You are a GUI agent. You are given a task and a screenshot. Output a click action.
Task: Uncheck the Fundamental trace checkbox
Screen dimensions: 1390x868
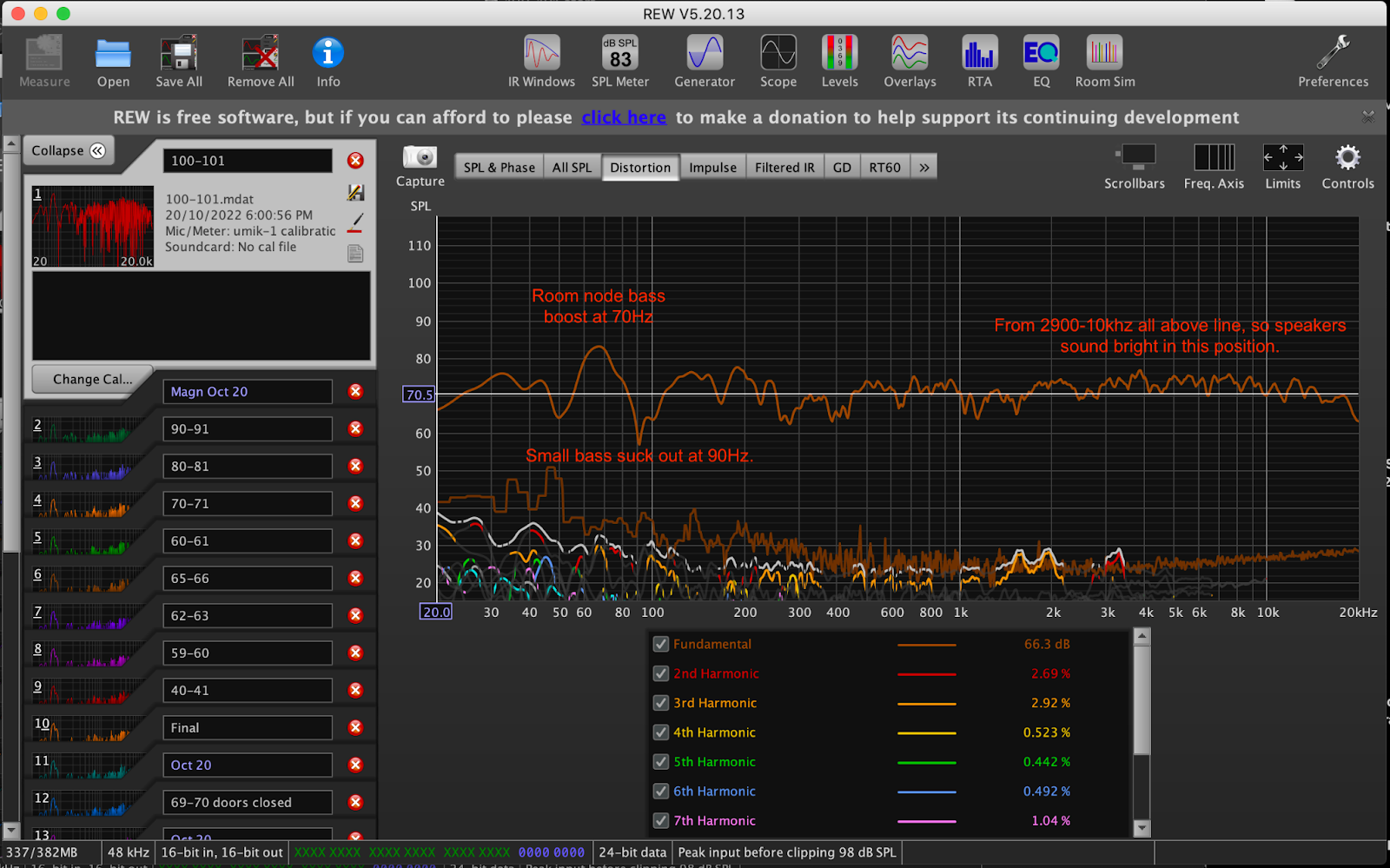click(x=661, y=644)
